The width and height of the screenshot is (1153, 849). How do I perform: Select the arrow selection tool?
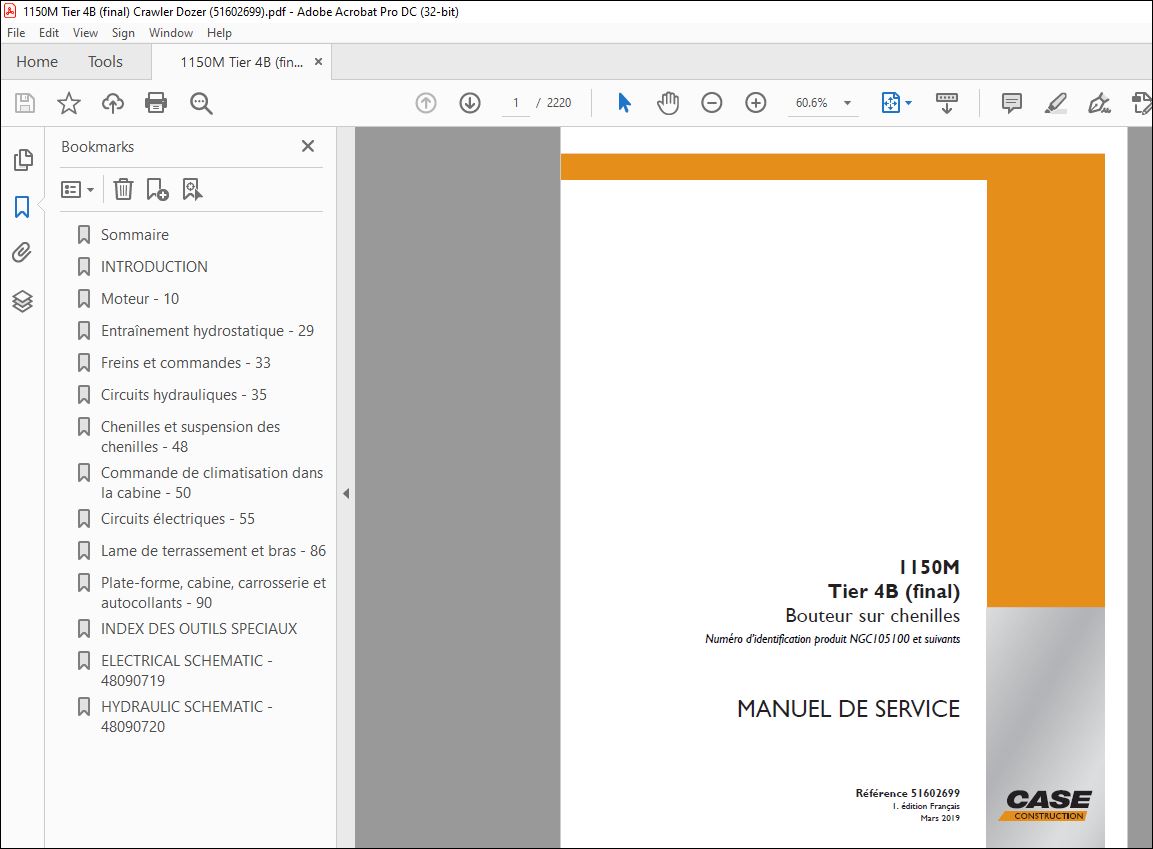[x=624, y=103]
